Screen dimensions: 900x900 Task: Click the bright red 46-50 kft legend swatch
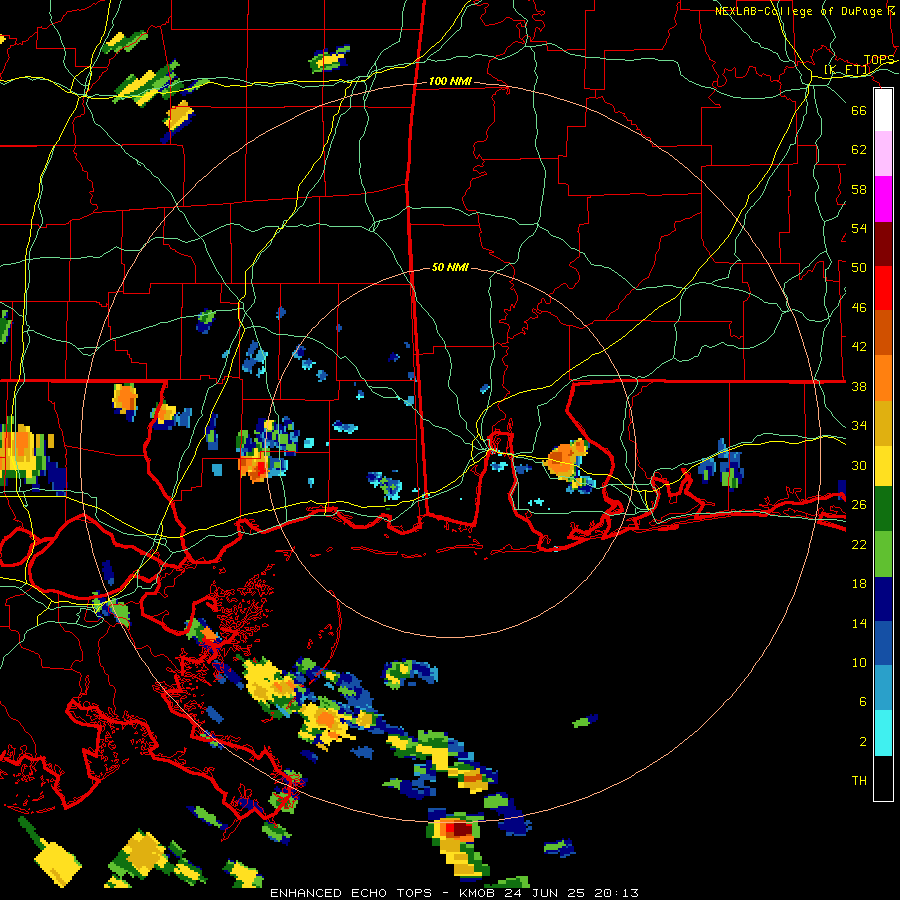(883, 288)
